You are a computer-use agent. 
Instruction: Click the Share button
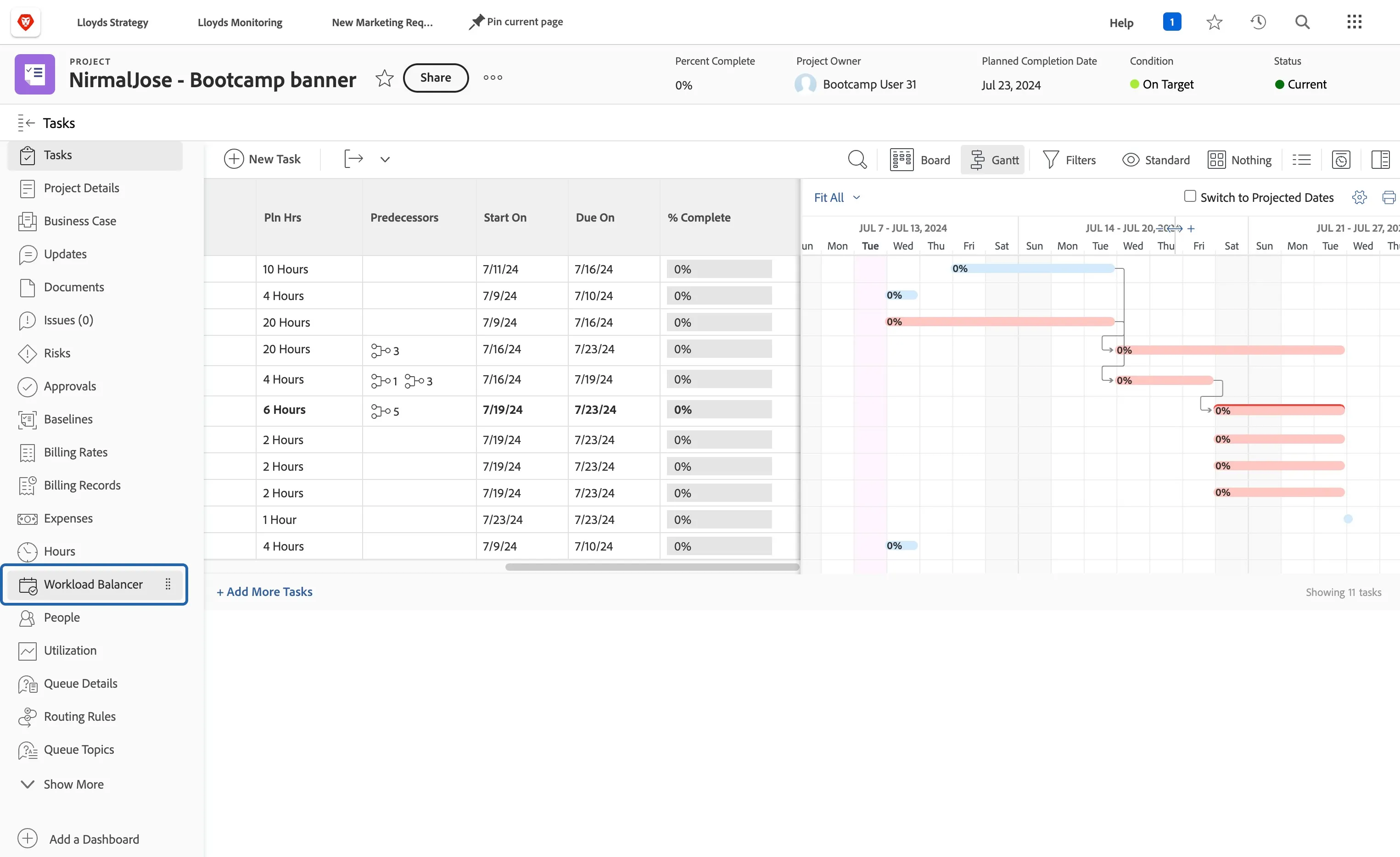(436, 78)
